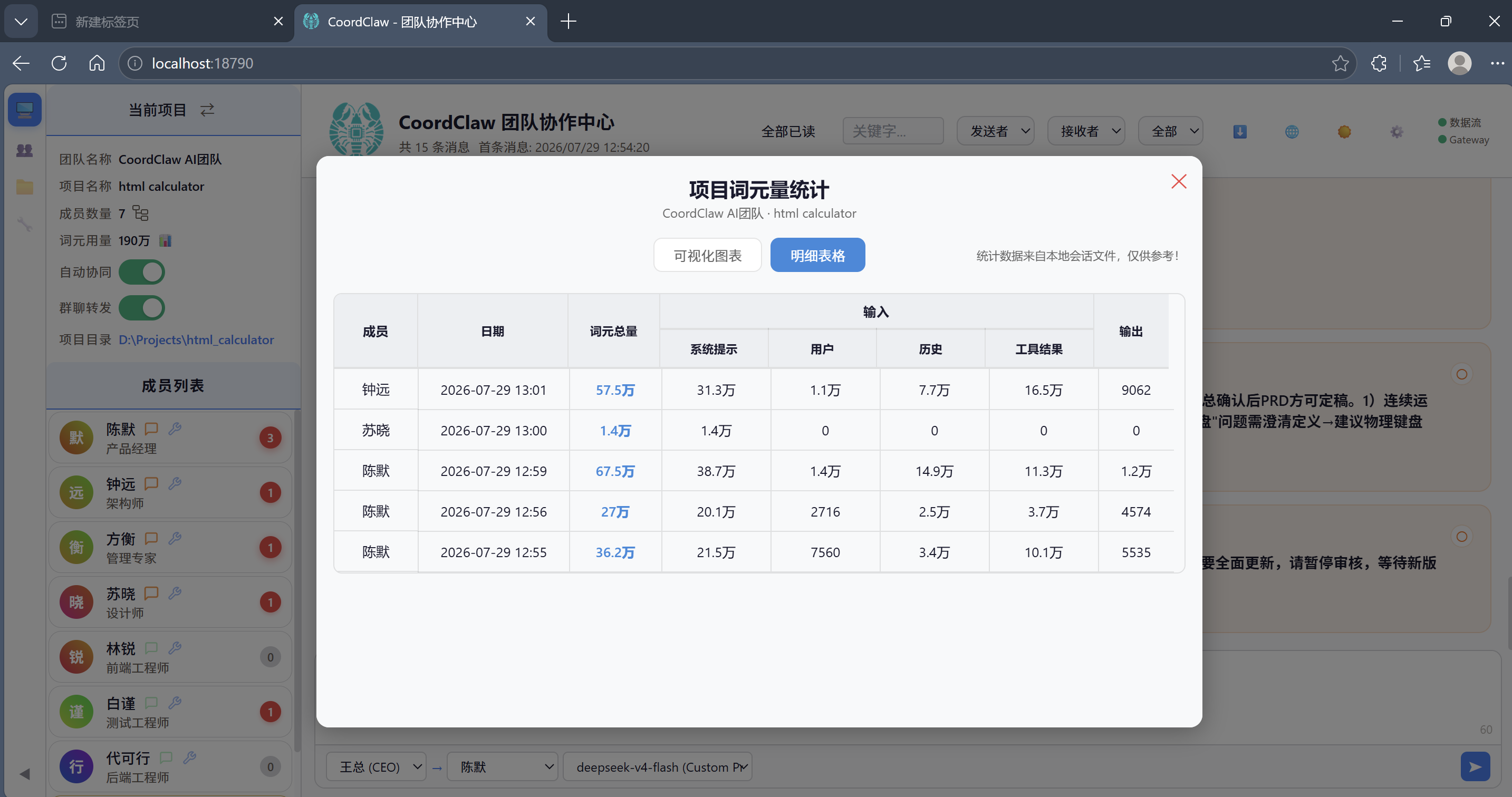
Task: Click the output value 9062
Action: [x=1136, y=390]
